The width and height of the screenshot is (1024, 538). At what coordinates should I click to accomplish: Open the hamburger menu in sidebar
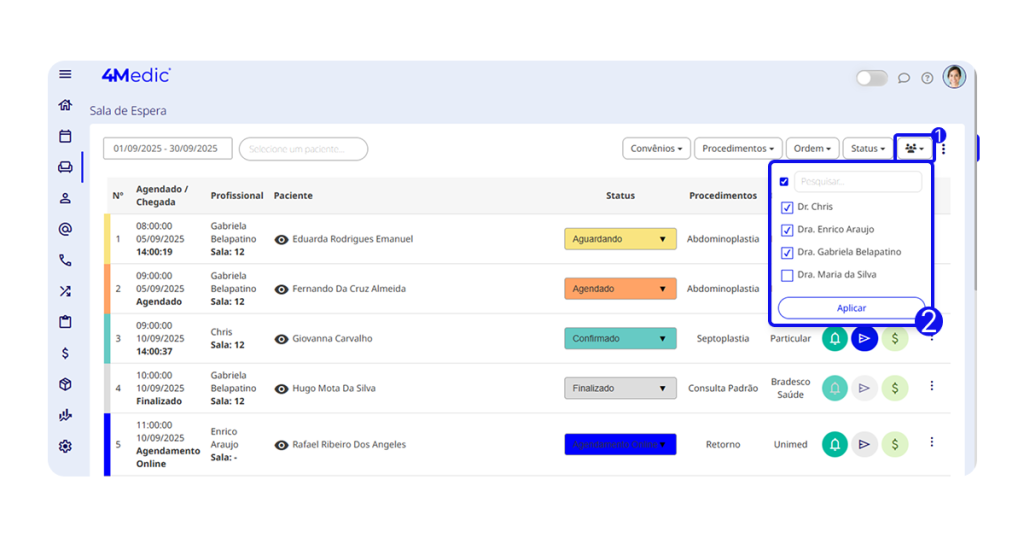tap(65, 74)
